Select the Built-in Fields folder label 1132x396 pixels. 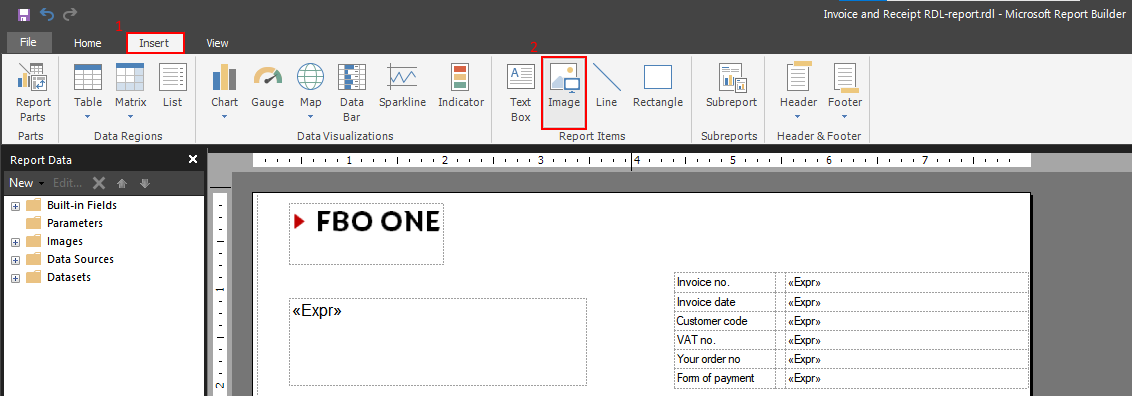[x=82, y=205]
